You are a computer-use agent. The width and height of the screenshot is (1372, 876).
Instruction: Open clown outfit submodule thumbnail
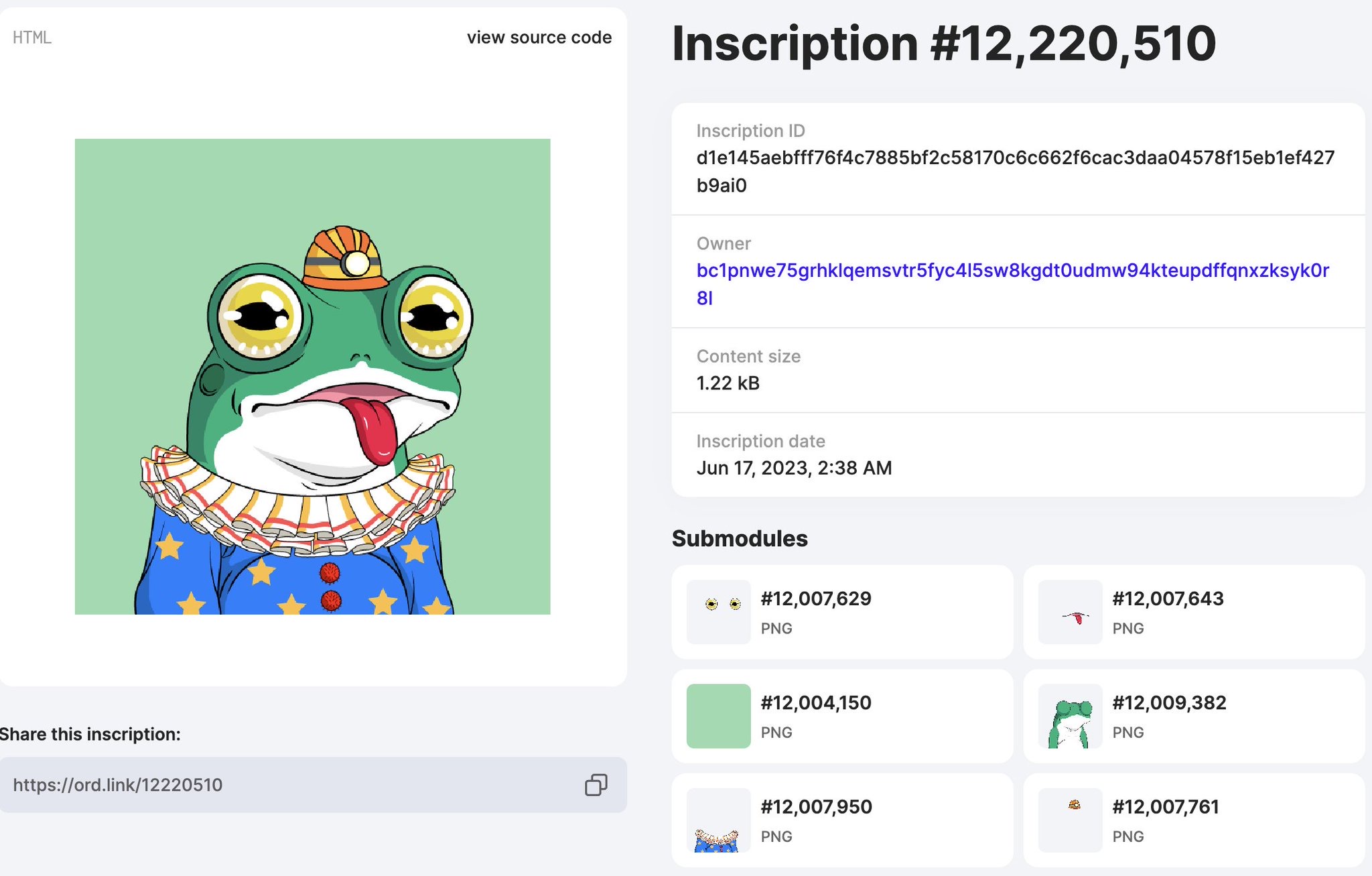point(718,820)
